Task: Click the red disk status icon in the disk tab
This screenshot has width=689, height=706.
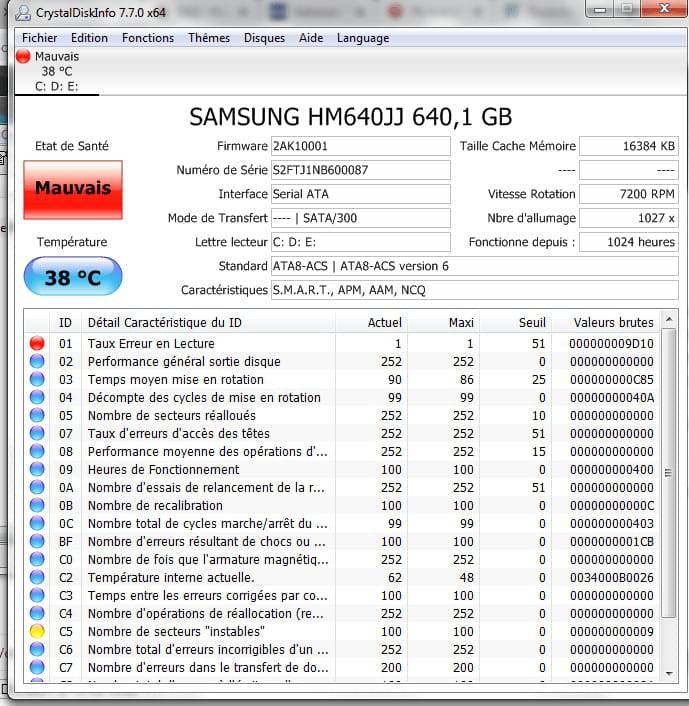Action: (x=23, y=56)
